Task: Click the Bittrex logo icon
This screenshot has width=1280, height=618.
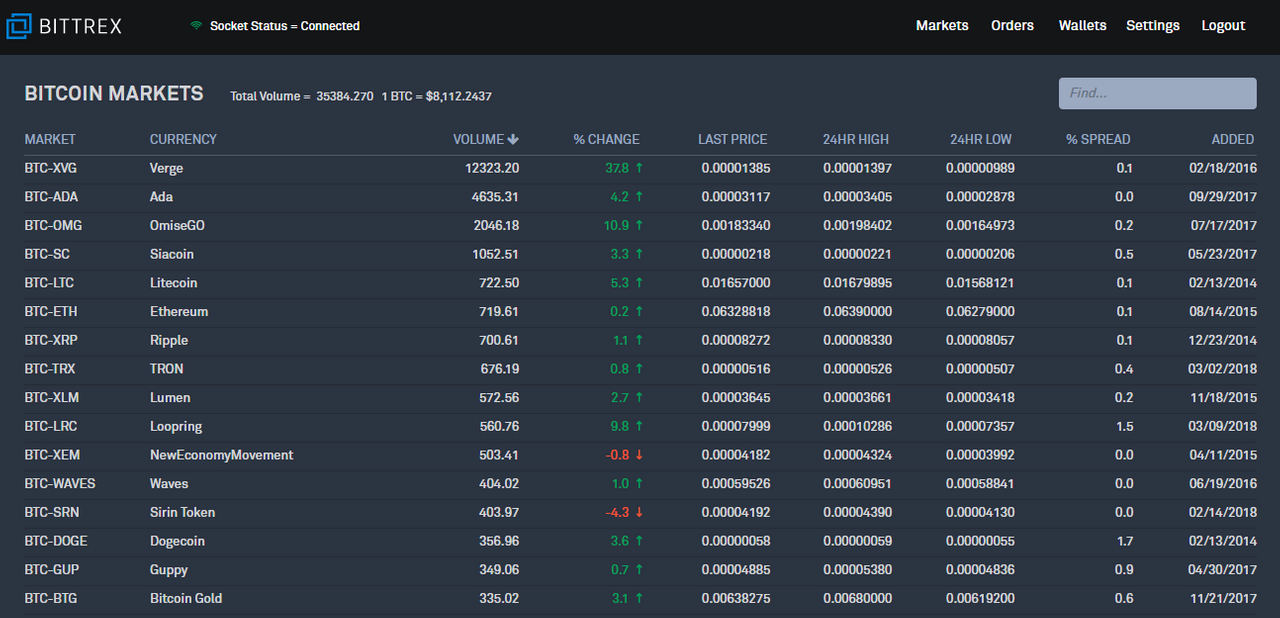Action: click(19, 26)
